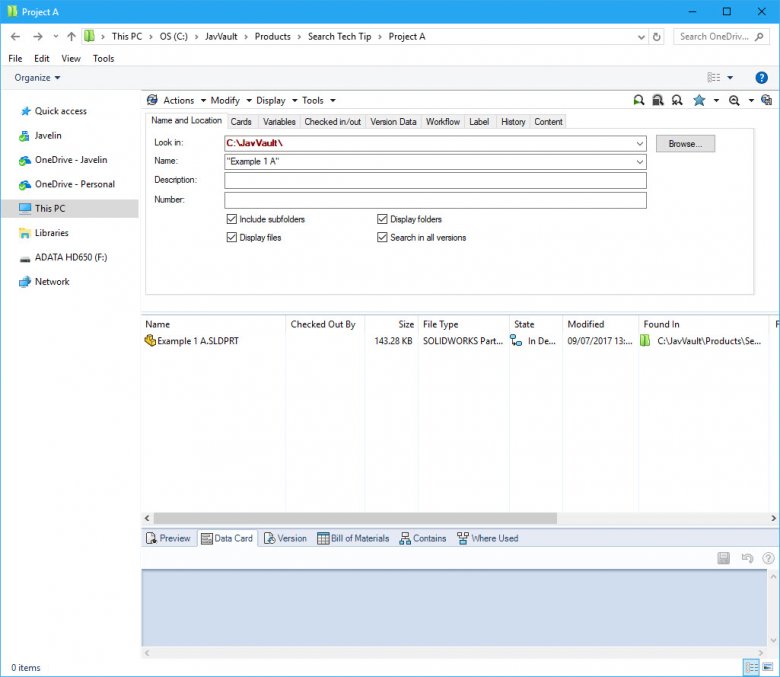Viewport: 780px width, 677px height.
Task: Select the Name and Location tab
Action: point(187,120)
